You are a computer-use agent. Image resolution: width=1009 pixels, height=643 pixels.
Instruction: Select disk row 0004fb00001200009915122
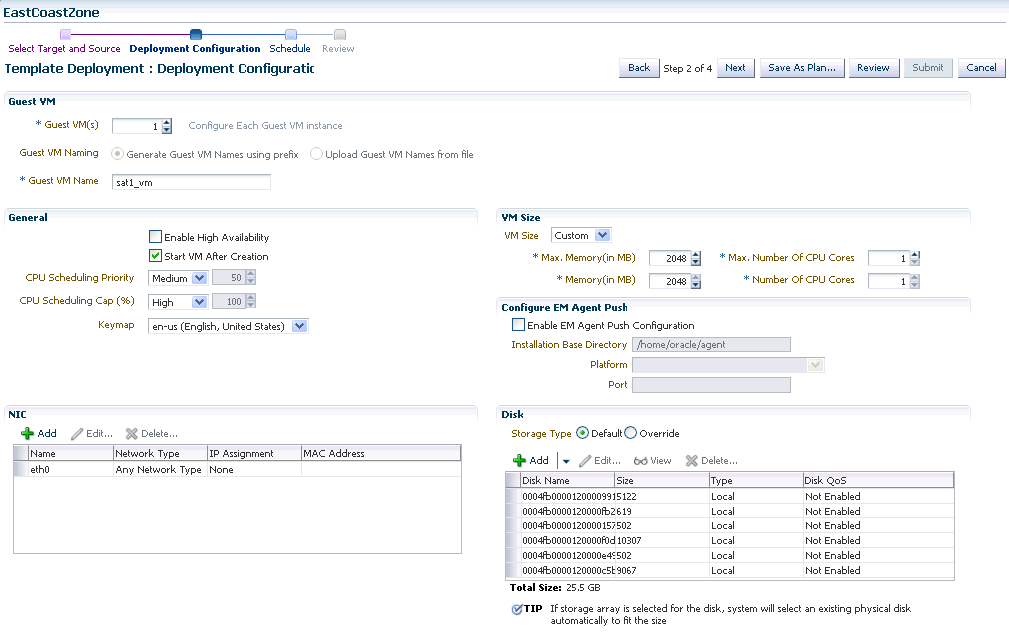pyautogui.click(x=730, y=496)
